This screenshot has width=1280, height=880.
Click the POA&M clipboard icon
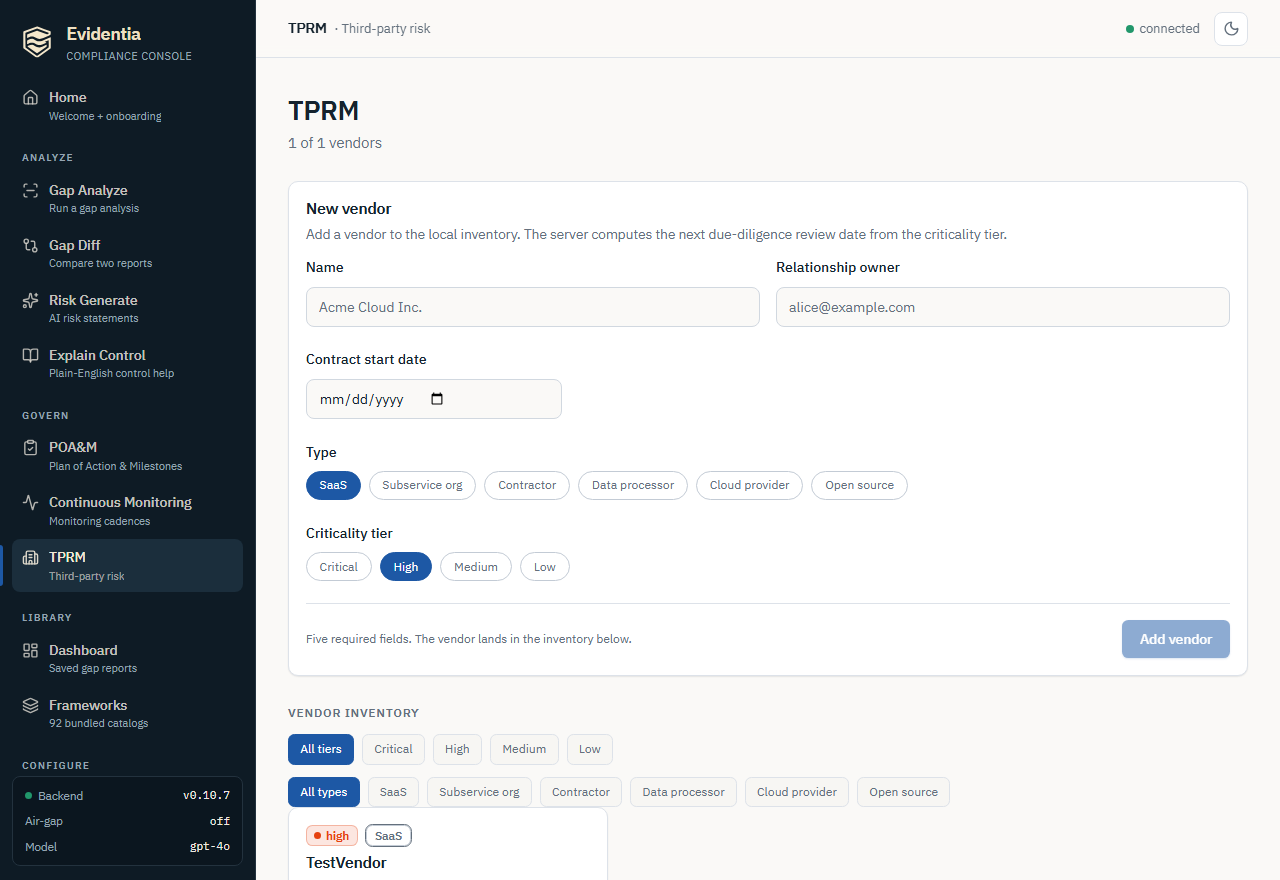30,447
